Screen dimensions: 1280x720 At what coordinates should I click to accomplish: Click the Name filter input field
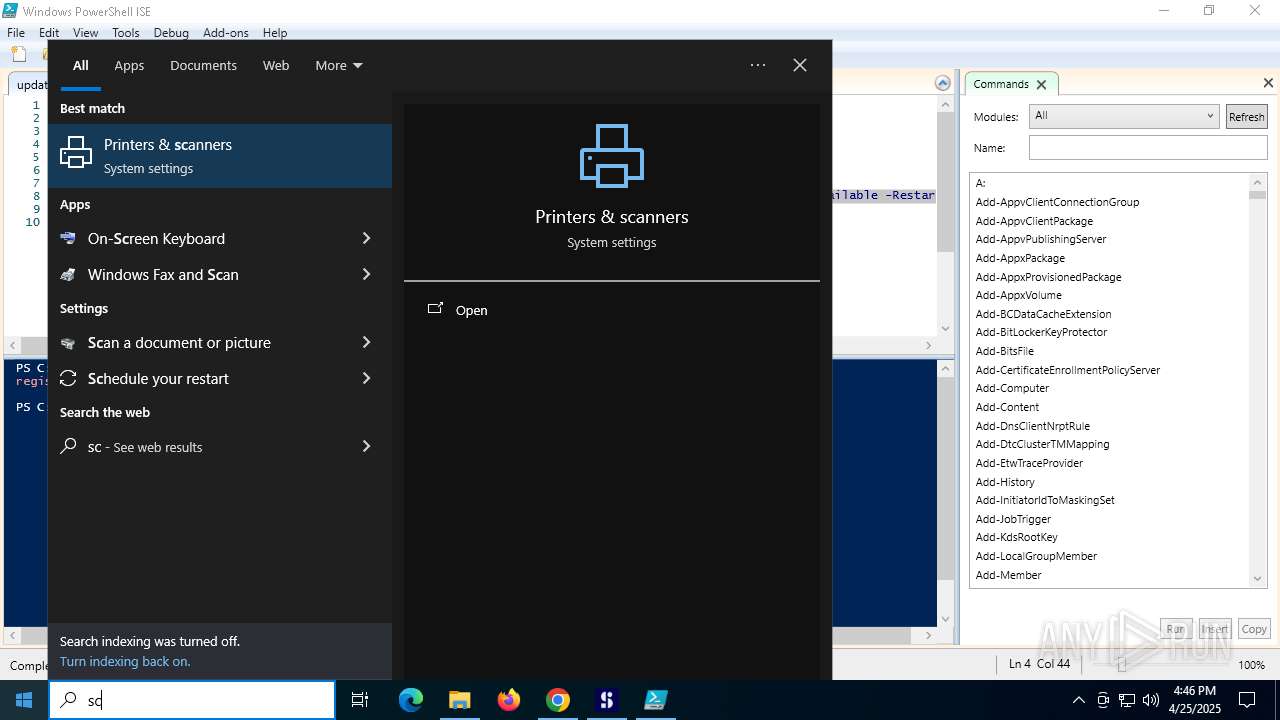click(x=1148, y=148)
